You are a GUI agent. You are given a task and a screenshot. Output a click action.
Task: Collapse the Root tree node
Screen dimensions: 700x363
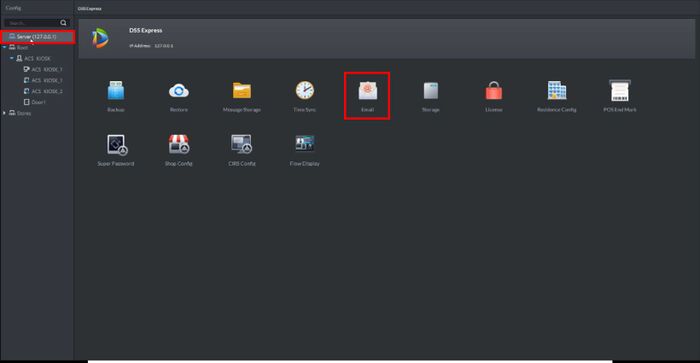4,47
